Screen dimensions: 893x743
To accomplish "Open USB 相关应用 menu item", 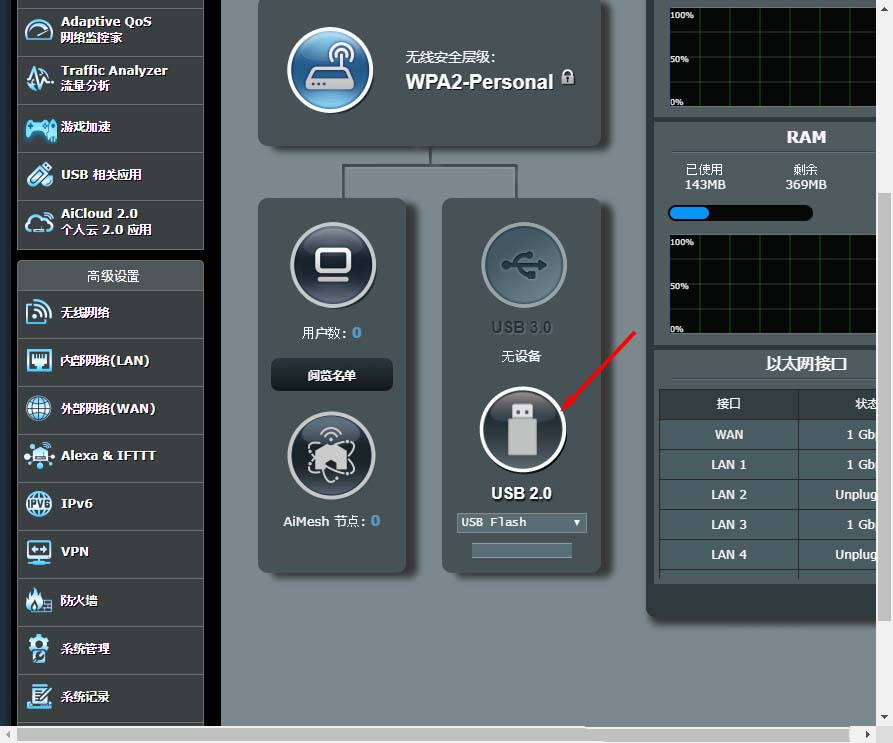I will pyautogui.click(x=110, y=176).
